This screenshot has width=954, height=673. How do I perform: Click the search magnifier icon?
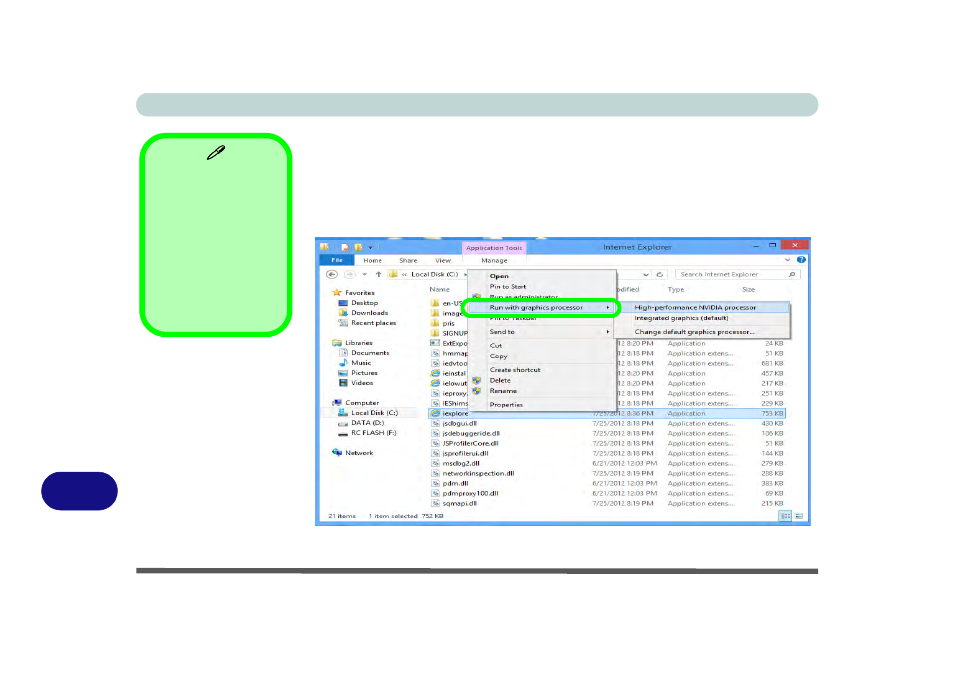click(792, 274)
